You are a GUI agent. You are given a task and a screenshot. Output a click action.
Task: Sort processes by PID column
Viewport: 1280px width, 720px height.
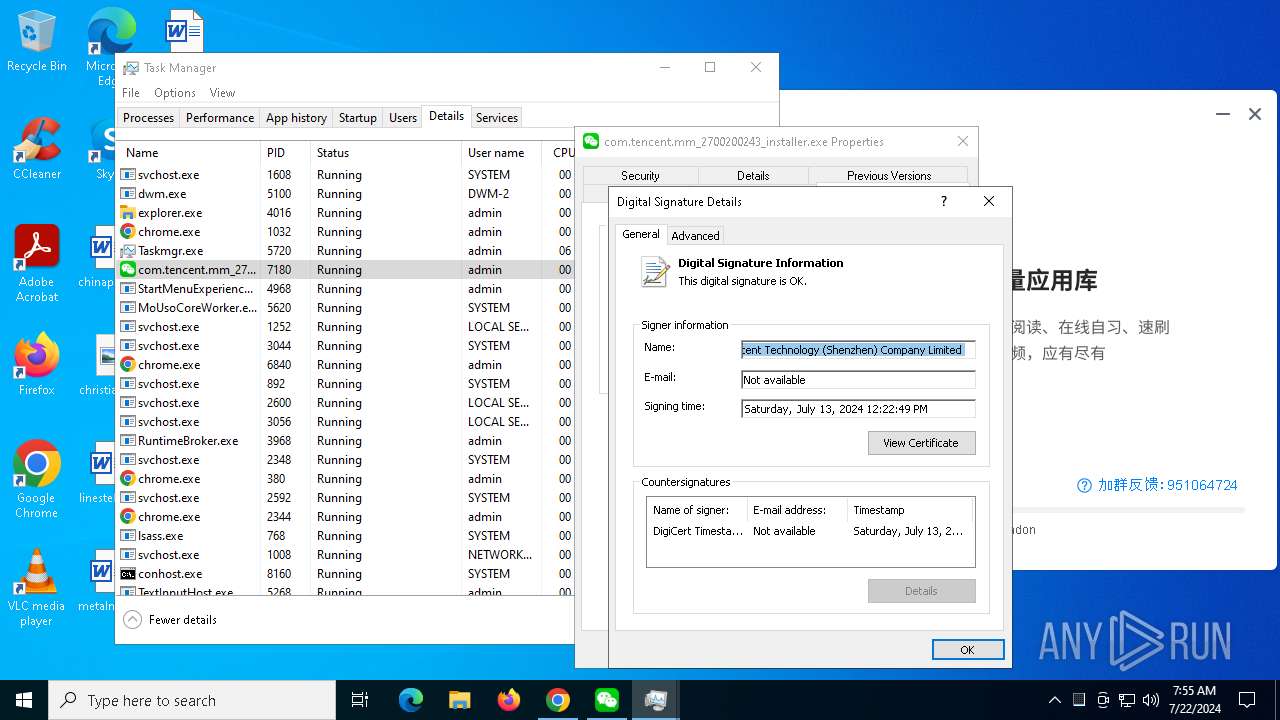285,153
